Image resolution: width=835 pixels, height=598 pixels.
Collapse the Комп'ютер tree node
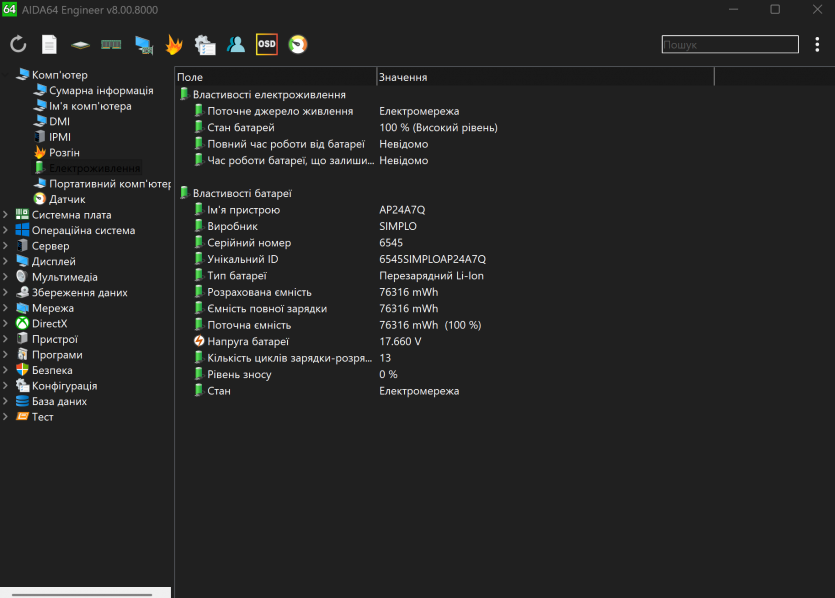(x=6, y=75)
